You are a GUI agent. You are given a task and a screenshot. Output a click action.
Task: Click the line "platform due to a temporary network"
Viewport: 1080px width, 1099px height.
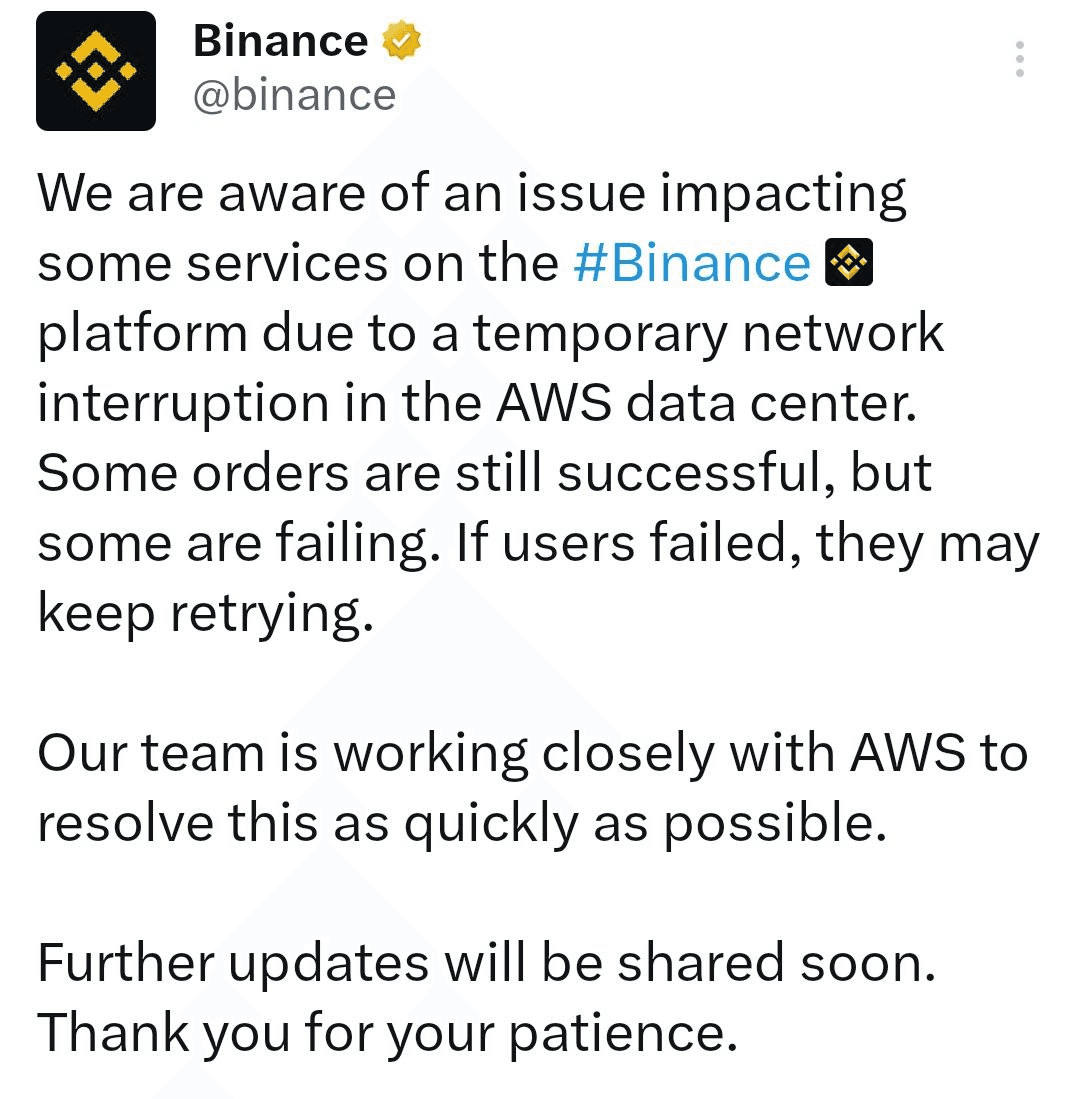pyautogui.click(x=490, y=334)
